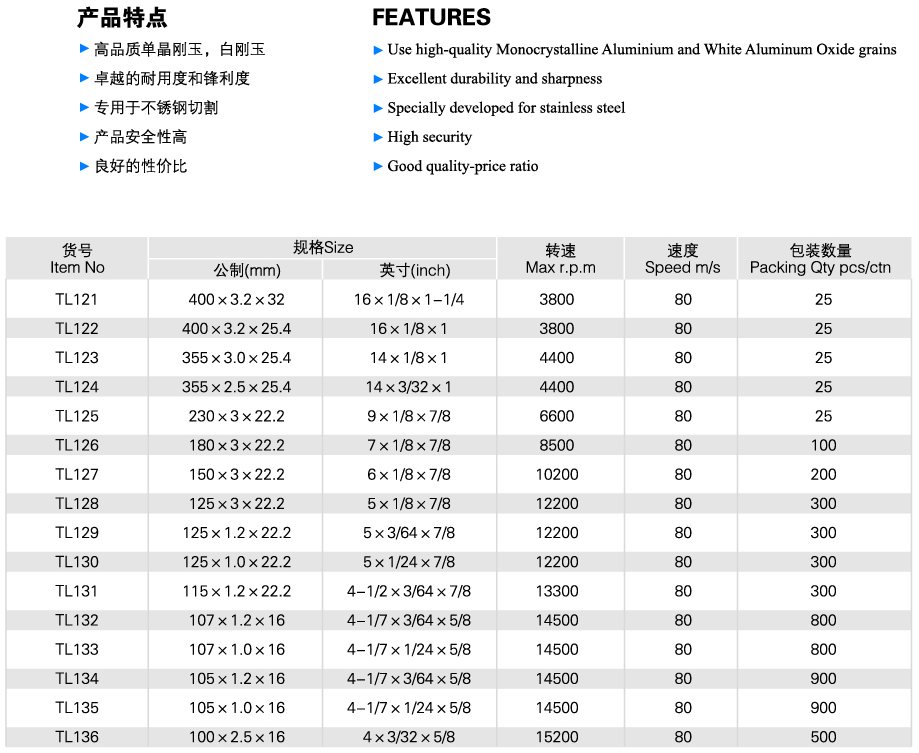
Task: Click the 卓越的耐用度和锋利度 line
Action: 172,79
